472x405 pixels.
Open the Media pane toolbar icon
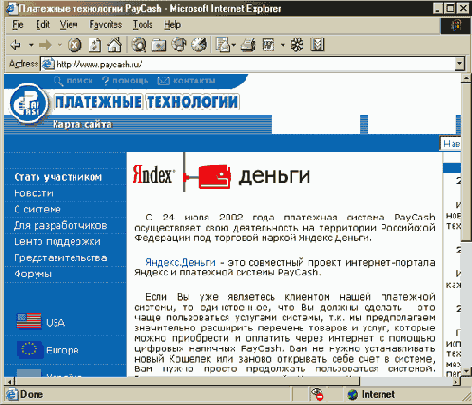coord(179,44)
